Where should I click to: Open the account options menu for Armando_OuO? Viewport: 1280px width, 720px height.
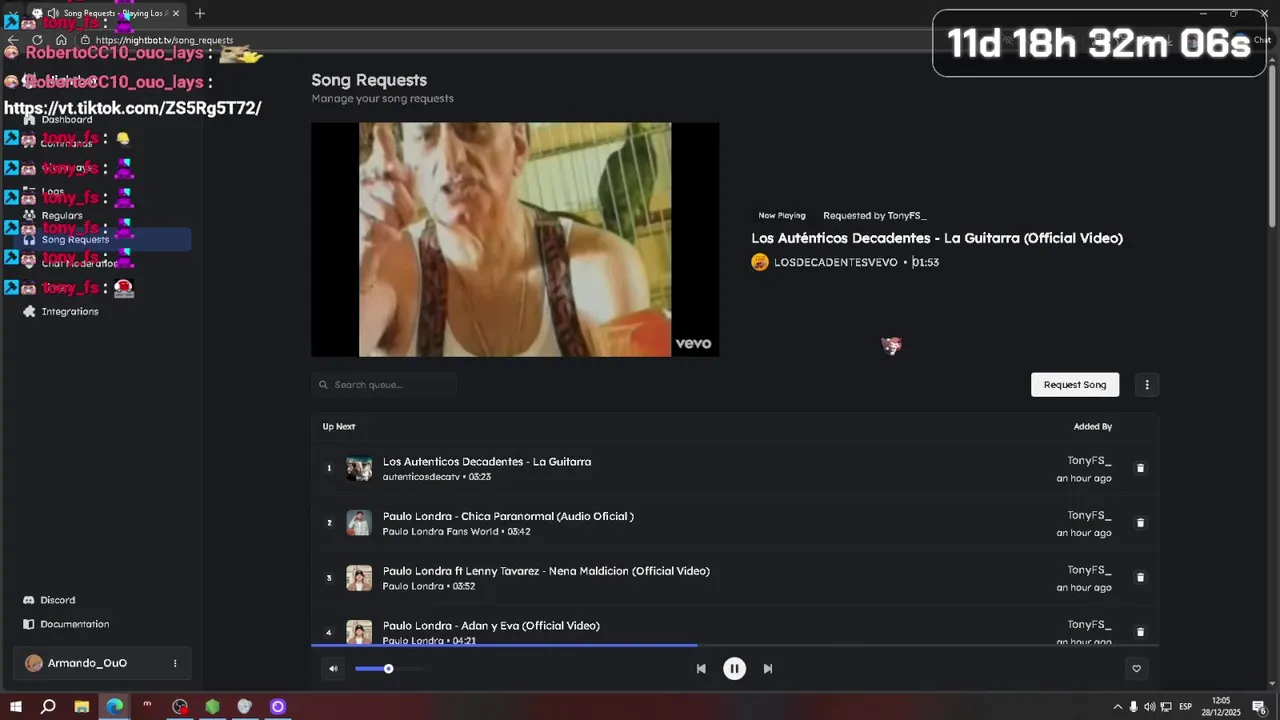click(175, 663)
